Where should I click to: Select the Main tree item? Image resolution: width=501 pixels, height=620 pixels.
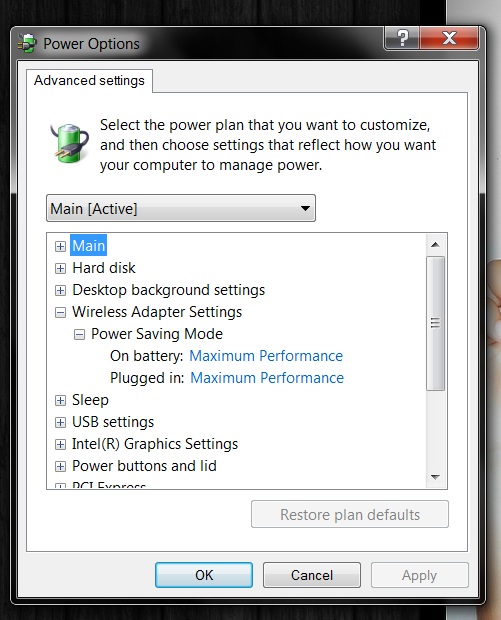(89, 246)
